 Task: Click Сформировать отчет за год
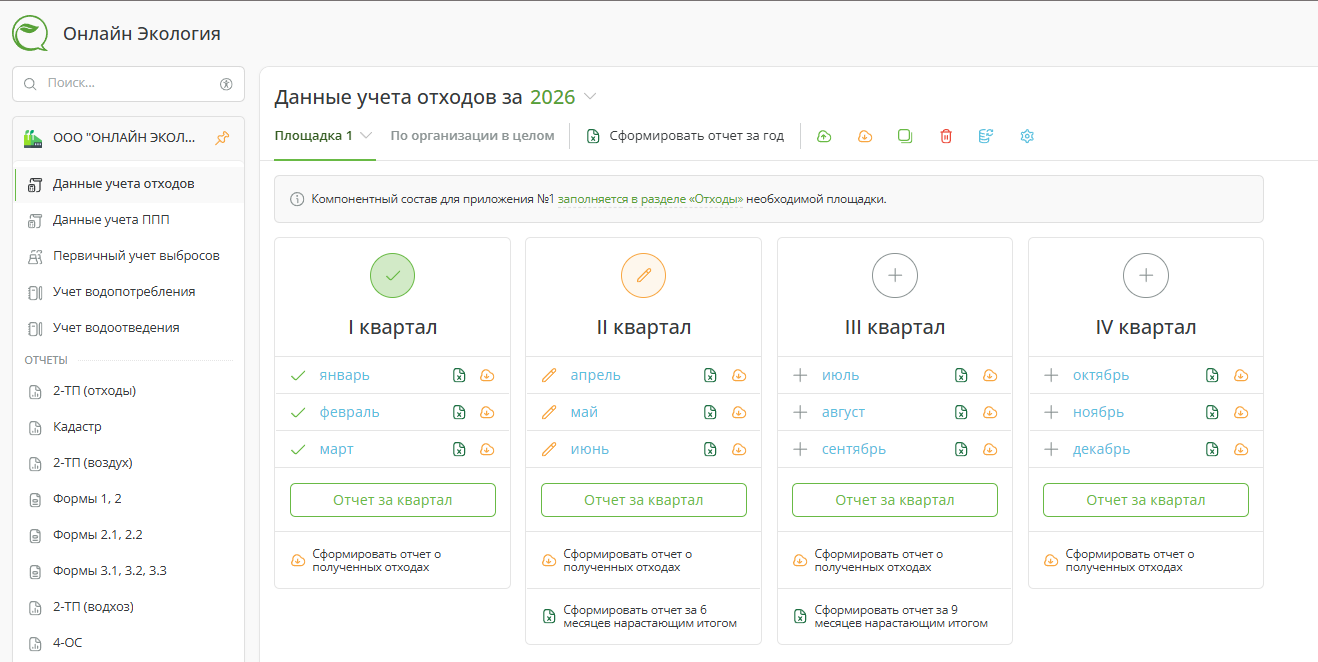[x=685, y=136]
